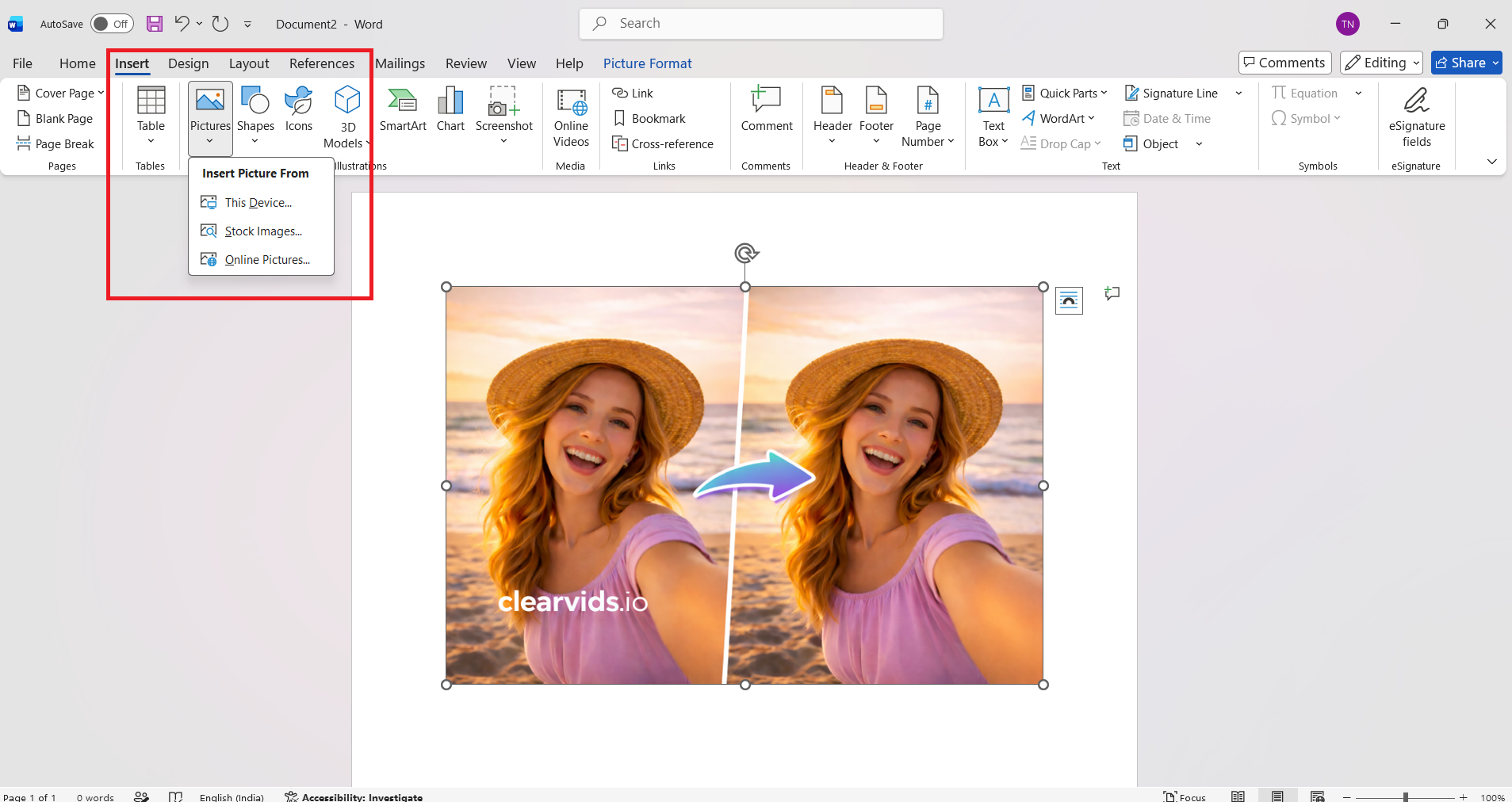
Task: Switch to Print Layout view
Action: pyautogui.click(x=1277, y=796)
